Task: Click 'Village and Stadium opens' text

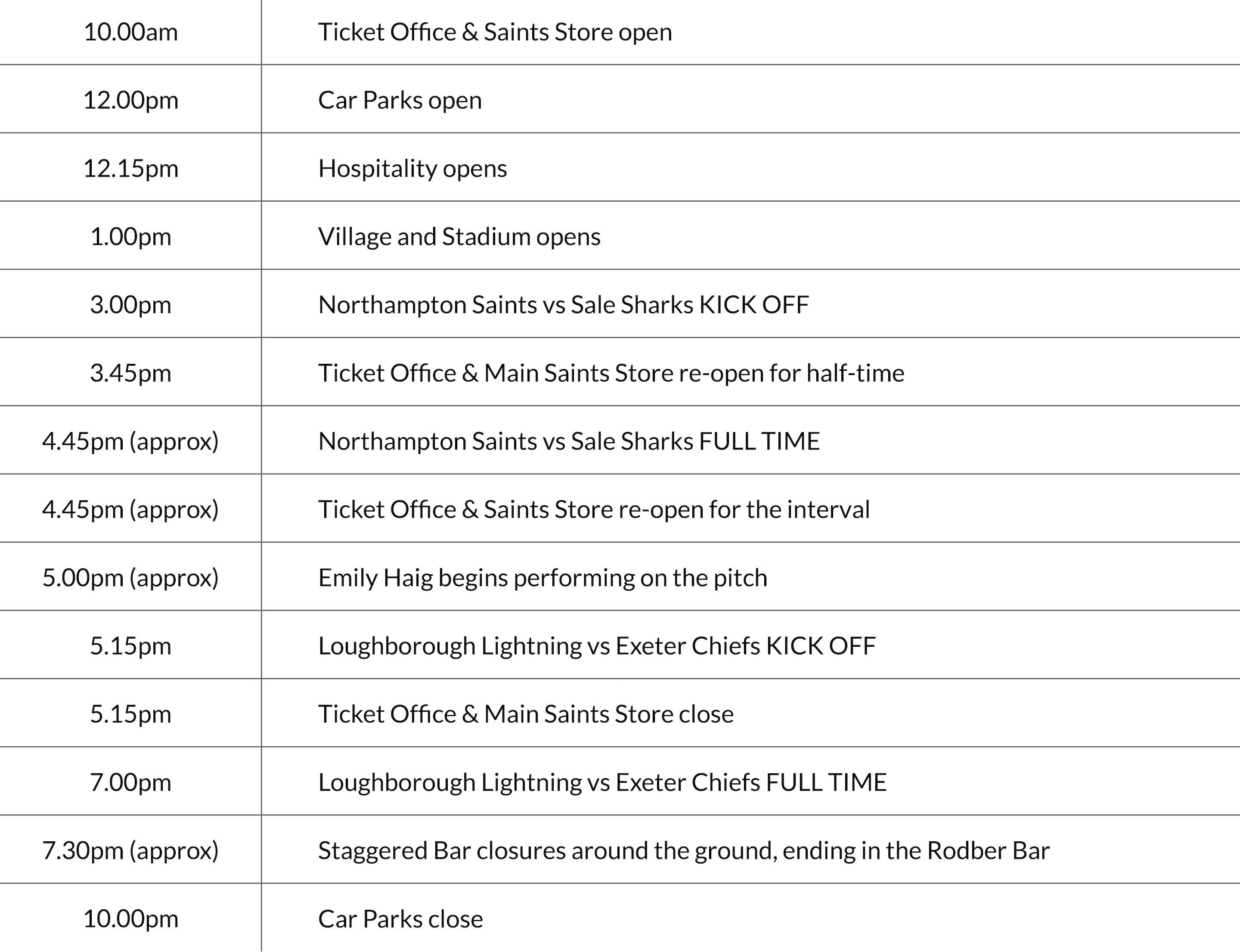Action: (459, 237)
